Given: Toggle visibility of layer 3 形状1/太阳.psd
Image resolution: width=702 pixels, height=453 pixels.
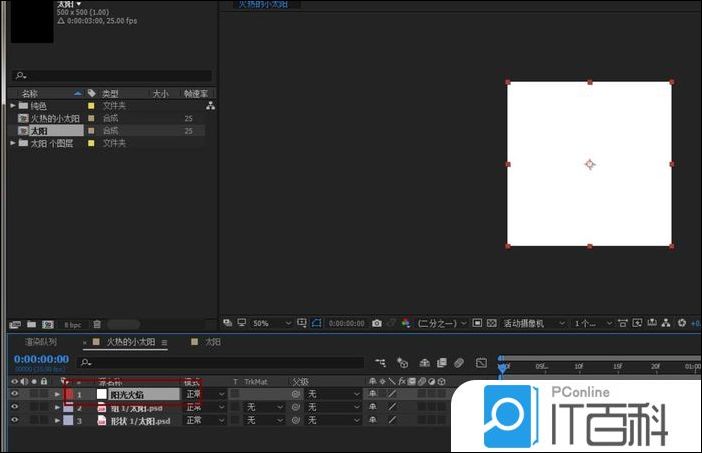Looking at the screenshot, I should 14,421.
